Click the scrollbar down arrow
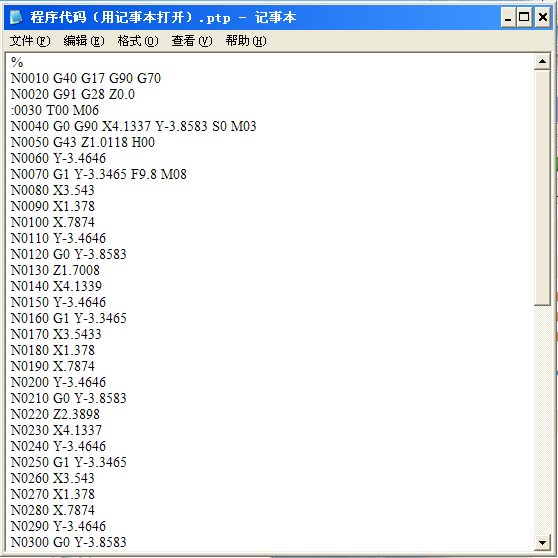The height and width of the screenshot is (558, 558). point(542,543)
